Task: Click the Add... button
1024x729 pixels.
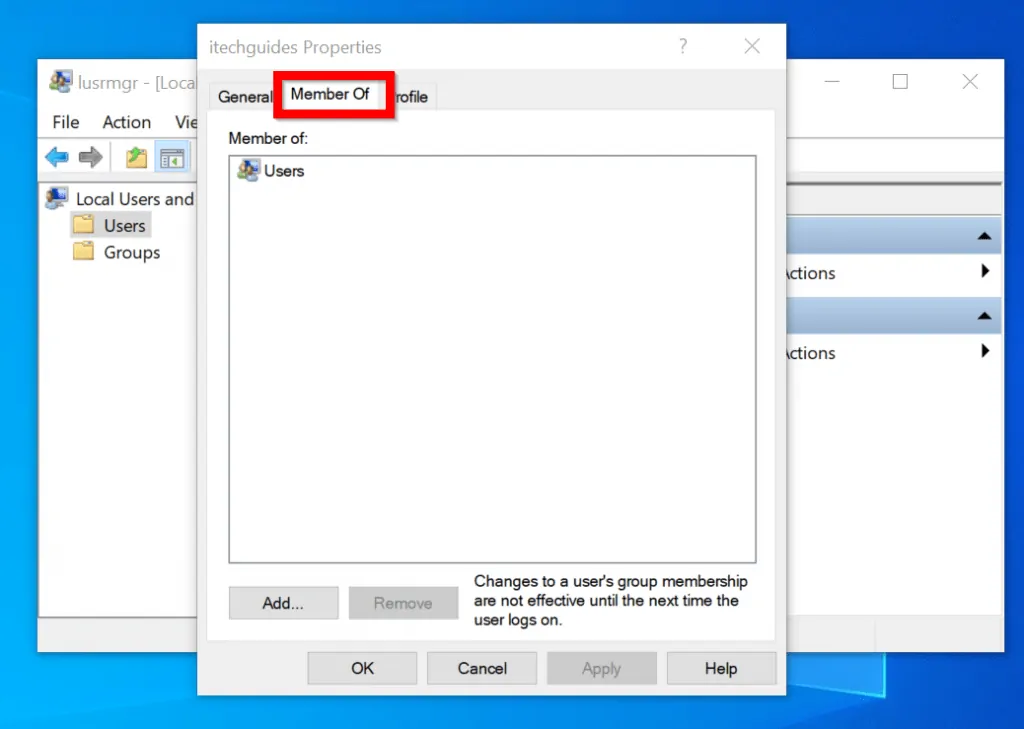Action: [283, 603]
